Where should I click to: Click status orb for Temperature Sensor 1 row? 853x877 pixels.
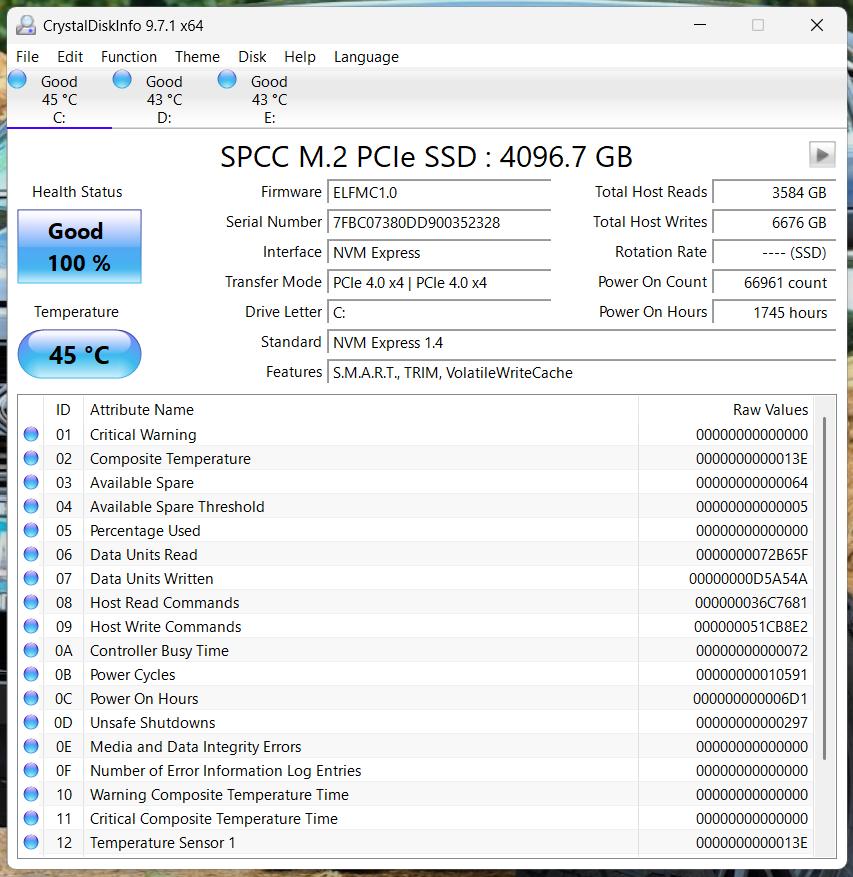31,842
